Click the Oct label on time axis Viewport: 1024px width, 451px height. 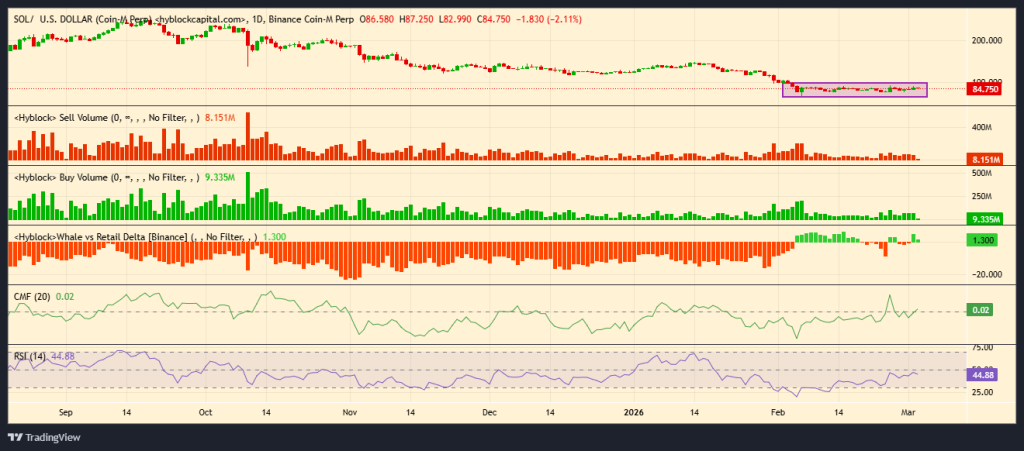pyautogui.click(x=205, y=411)
